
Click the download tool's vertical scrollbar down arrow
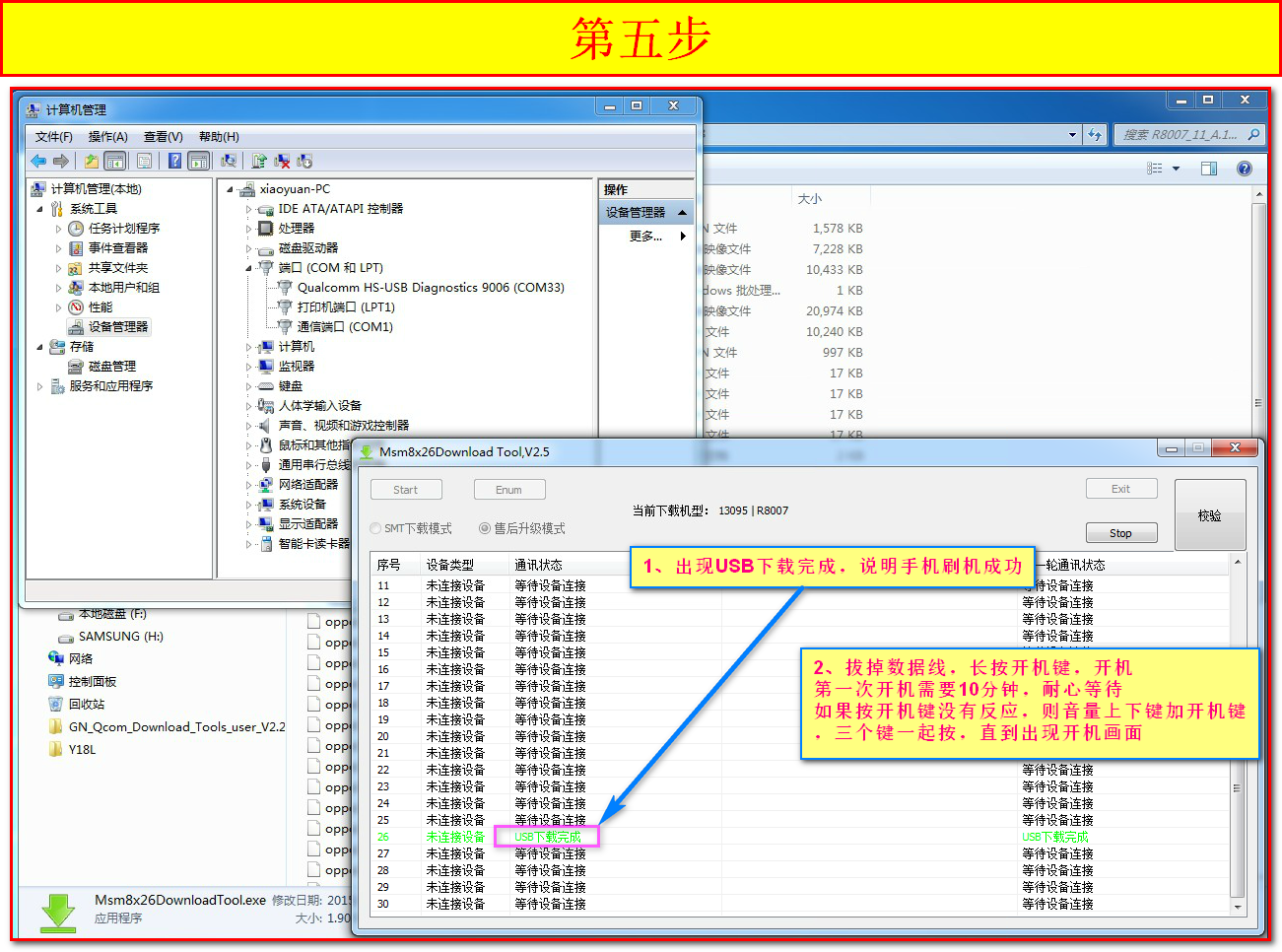[x=1238, y=908]
